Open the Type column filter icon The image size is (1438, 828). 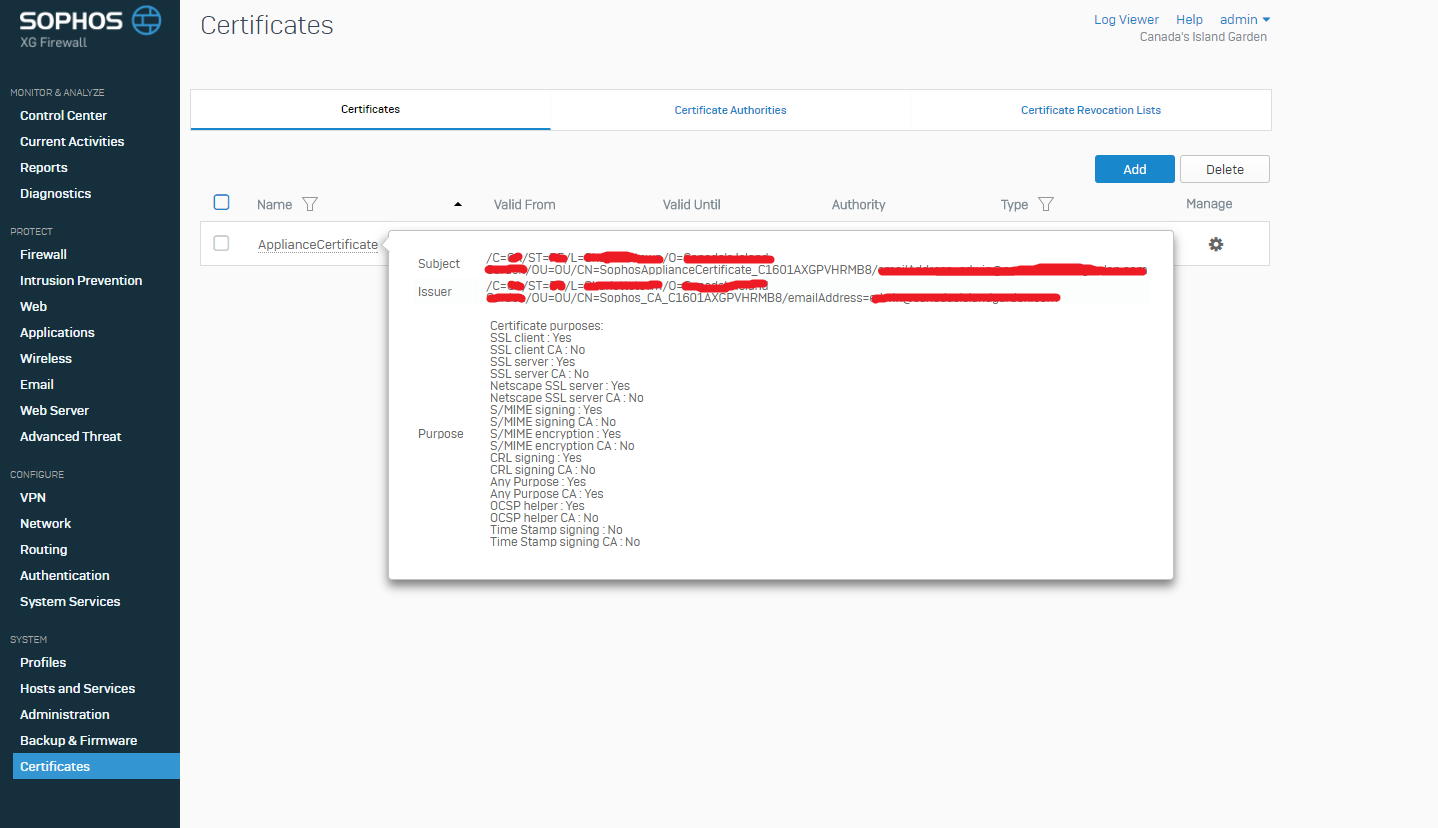click(1046, 204)
